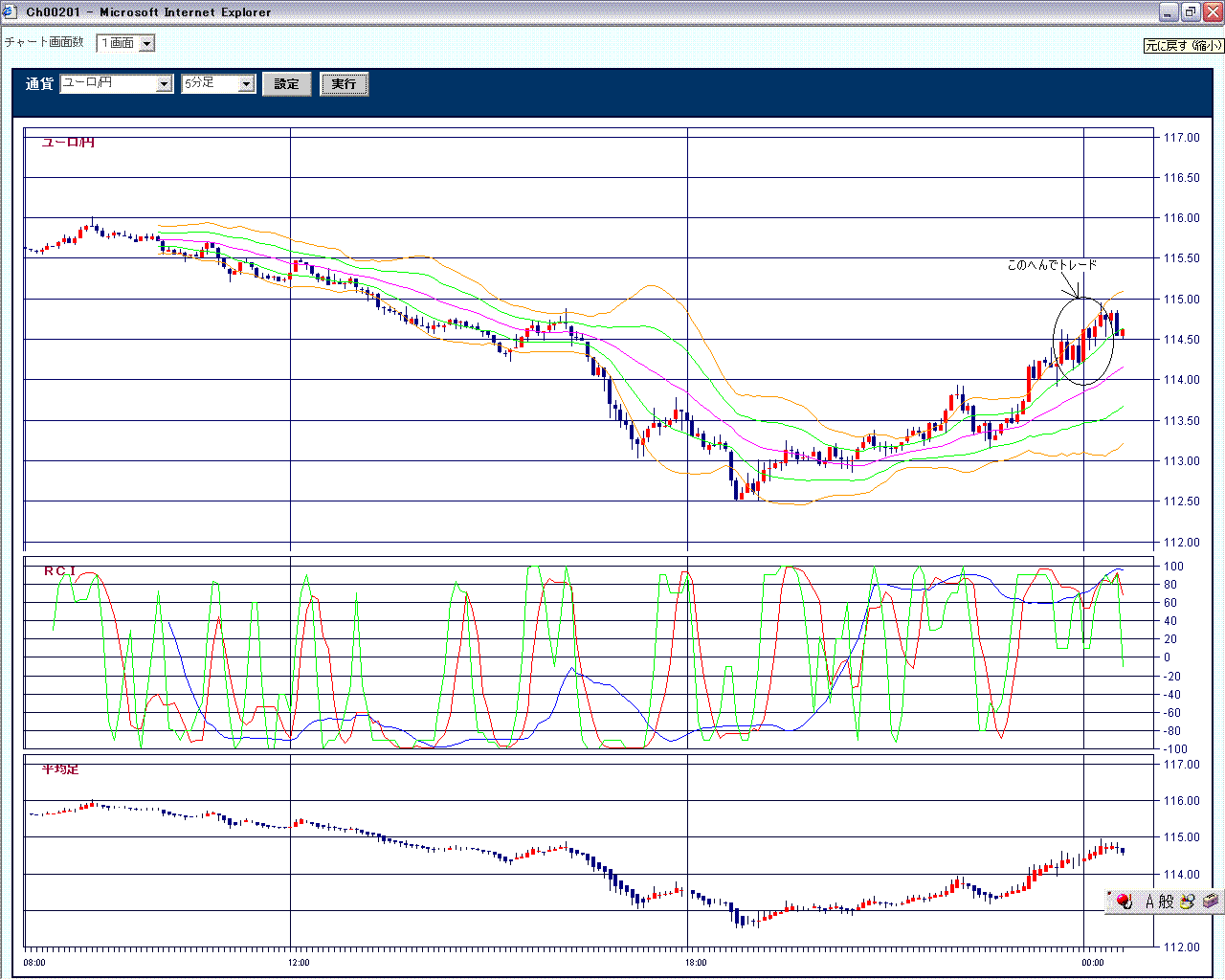Click the 元に戻す (縮小) button

point(1184,45)
